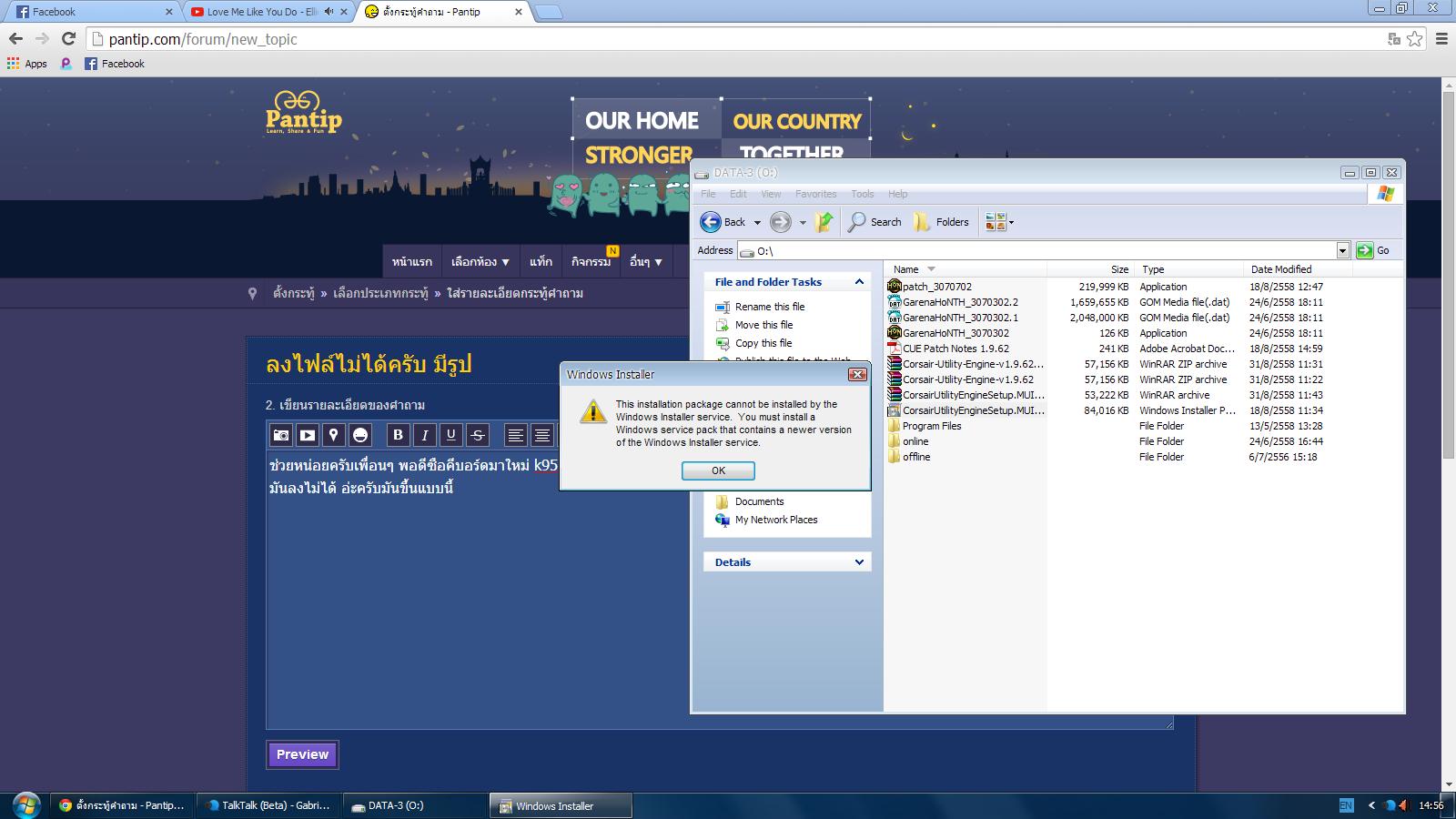
Task: Switch to the Love Me Like You Do tab
Action: pyautogui.click(x=268, y=12)
